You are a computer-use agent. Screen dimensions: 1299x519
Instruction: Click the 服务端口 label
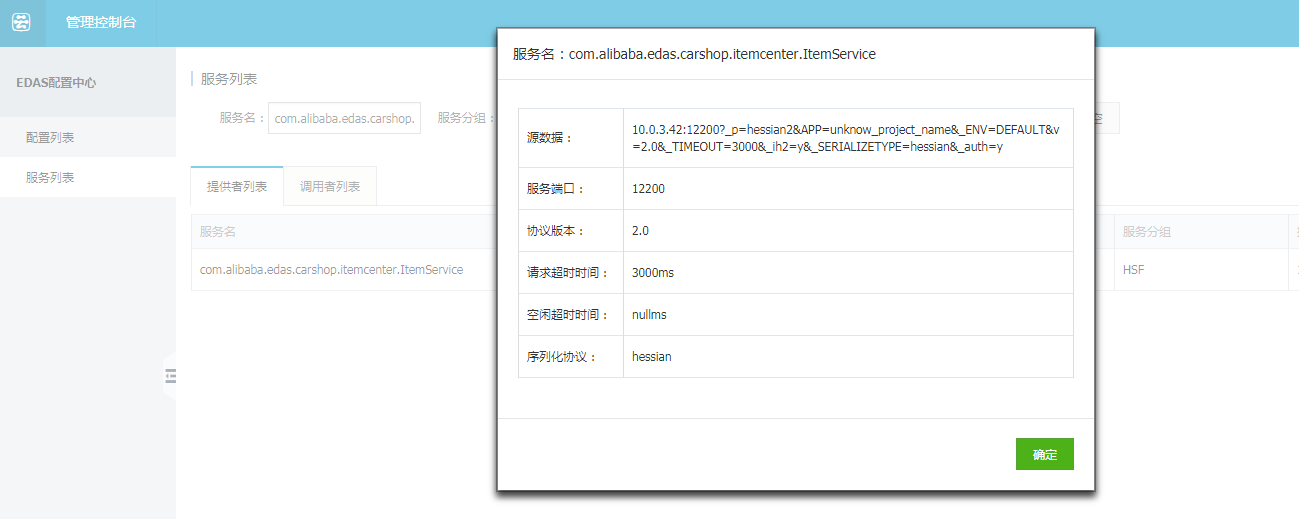pos(556,188)
